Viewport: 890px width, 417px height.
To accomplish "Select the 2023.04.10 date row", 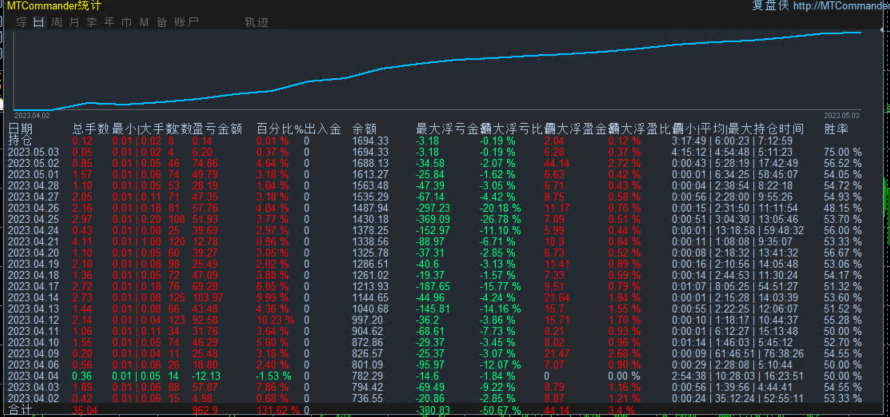I will click(436, 342).
